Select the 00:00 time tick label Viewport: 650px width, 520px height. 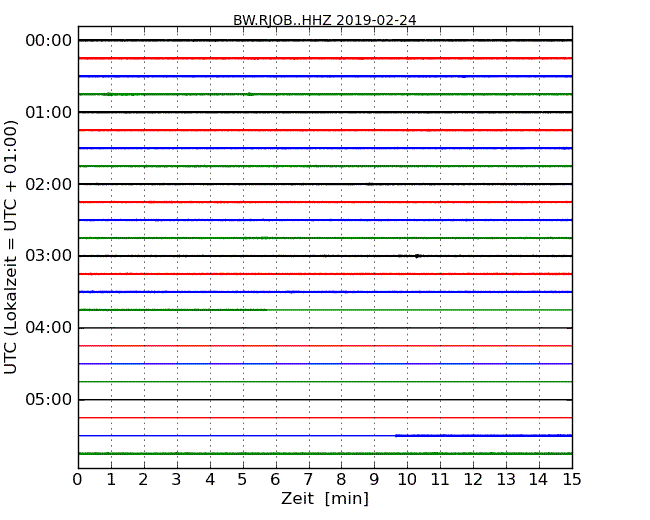(49, 41)
